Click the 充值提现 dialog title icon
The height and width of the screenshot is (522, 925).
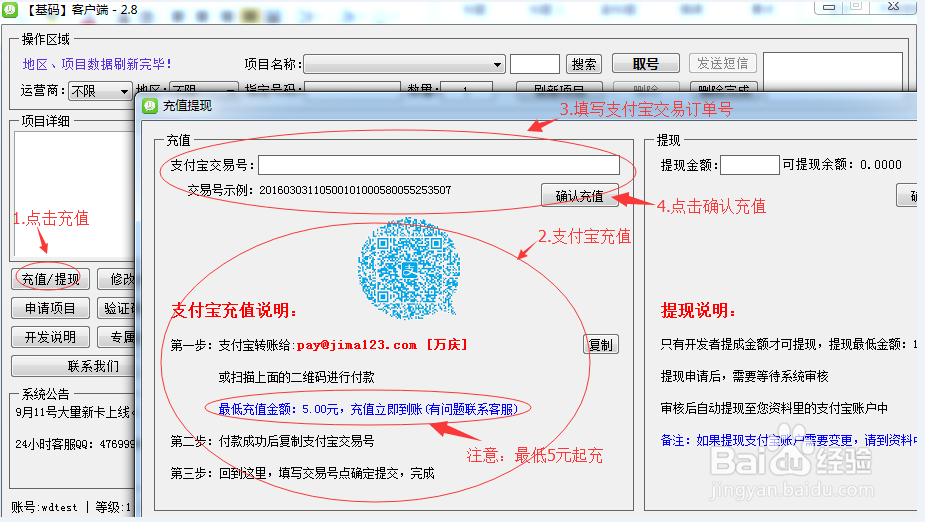point(150,106)
